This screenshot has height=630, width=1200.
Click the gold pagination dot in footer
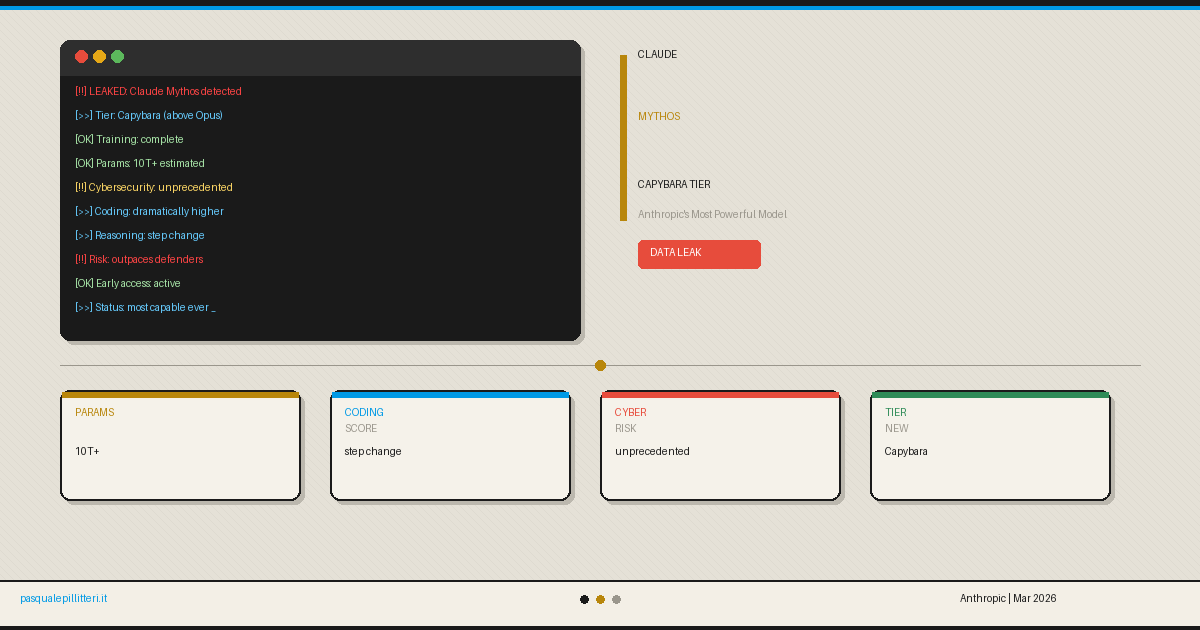(601, 600)
